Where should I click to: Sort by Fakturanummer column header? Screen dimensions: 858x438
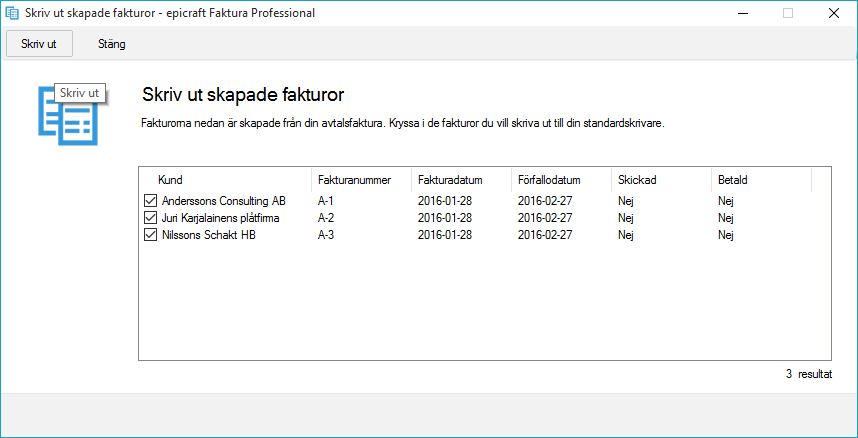coord(362,180)
